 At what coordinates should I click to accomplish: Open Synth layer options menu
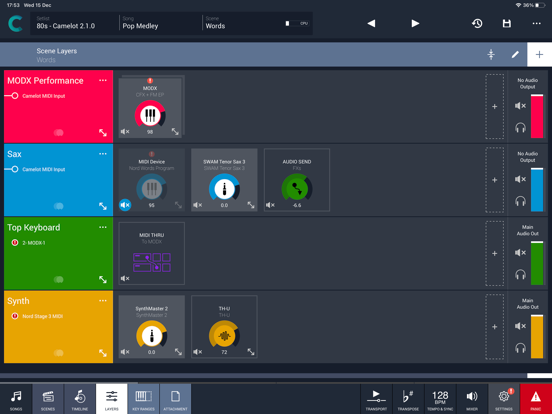[x=103, y=301]
